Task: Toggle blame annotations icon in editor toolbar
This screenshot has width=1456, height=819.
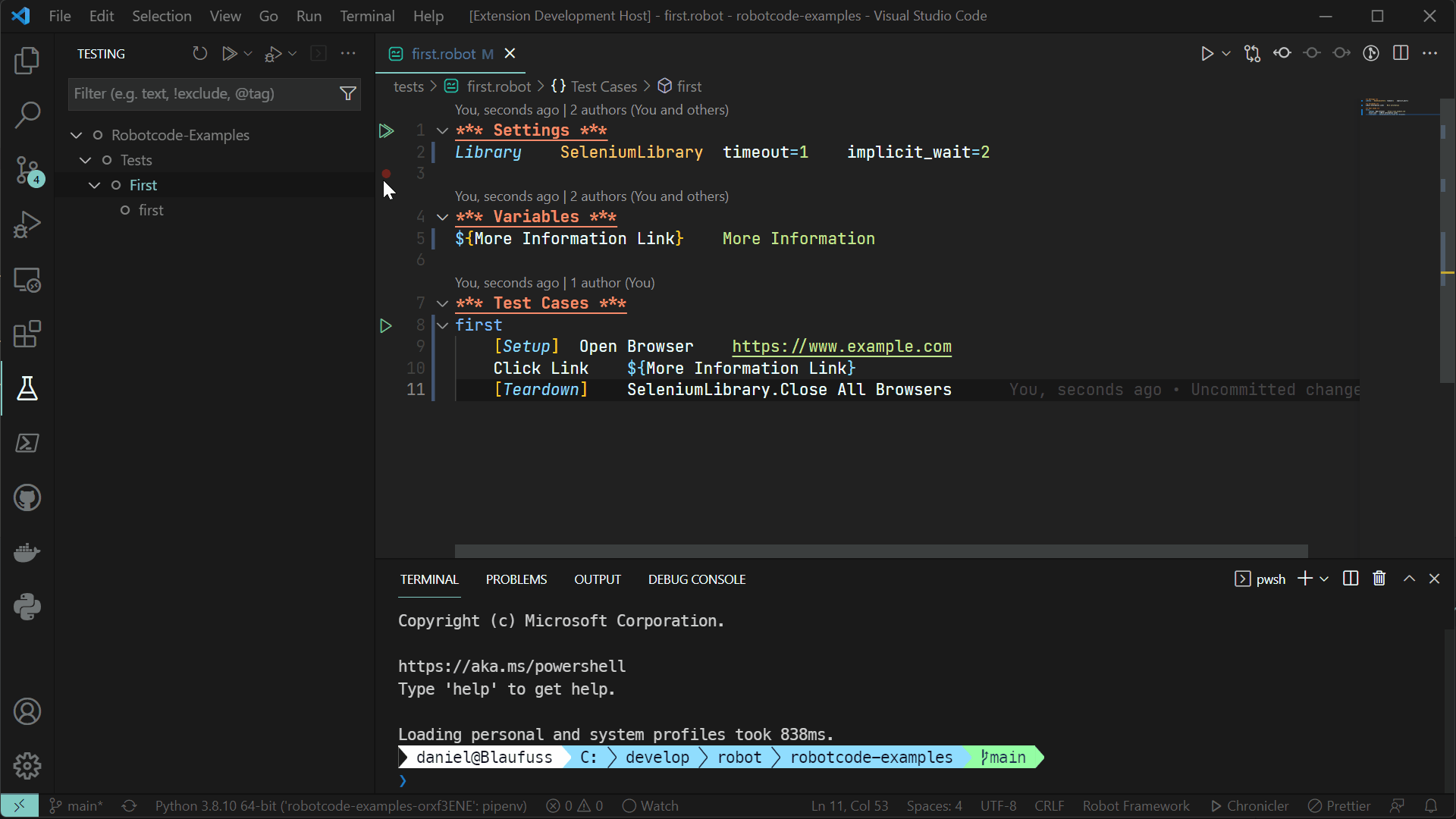Action: tap(1371, 53)
